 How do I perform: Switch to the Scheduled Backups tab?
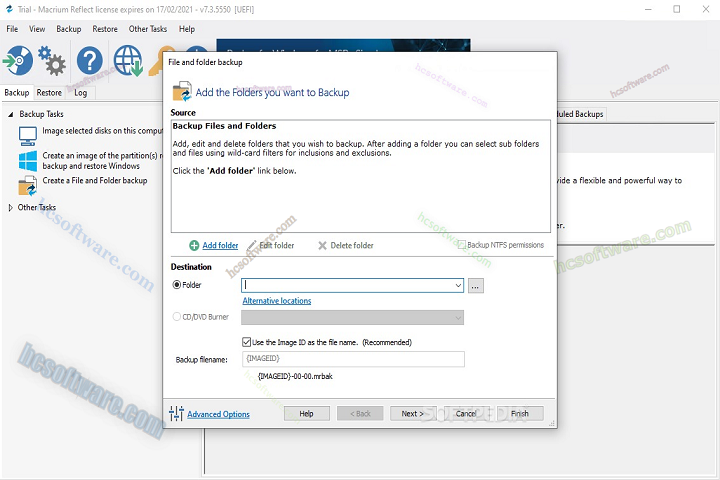click(x=580, y=114)
